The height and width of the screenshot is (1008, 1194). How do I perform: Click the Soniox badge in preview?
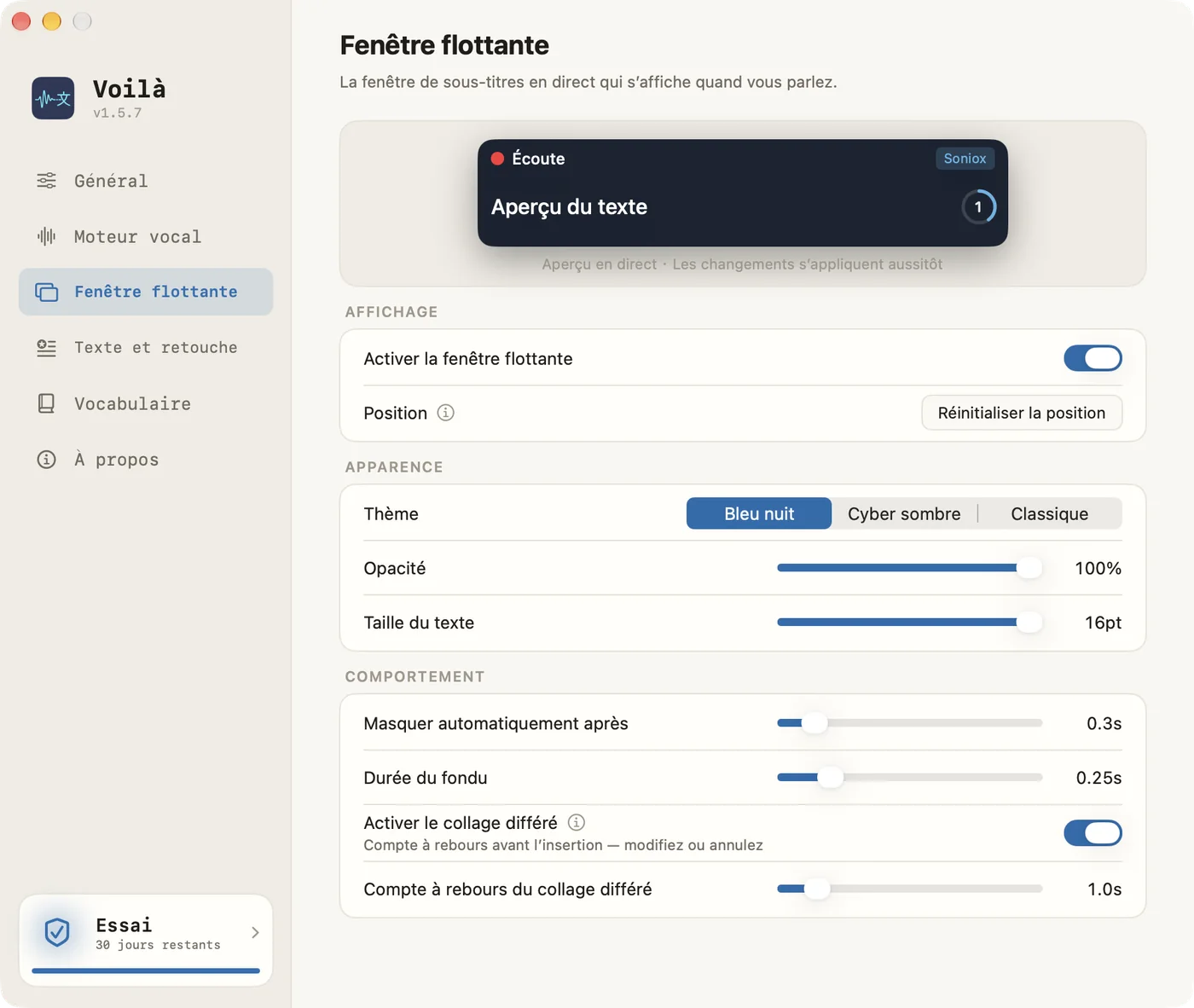tap(965, 159)
